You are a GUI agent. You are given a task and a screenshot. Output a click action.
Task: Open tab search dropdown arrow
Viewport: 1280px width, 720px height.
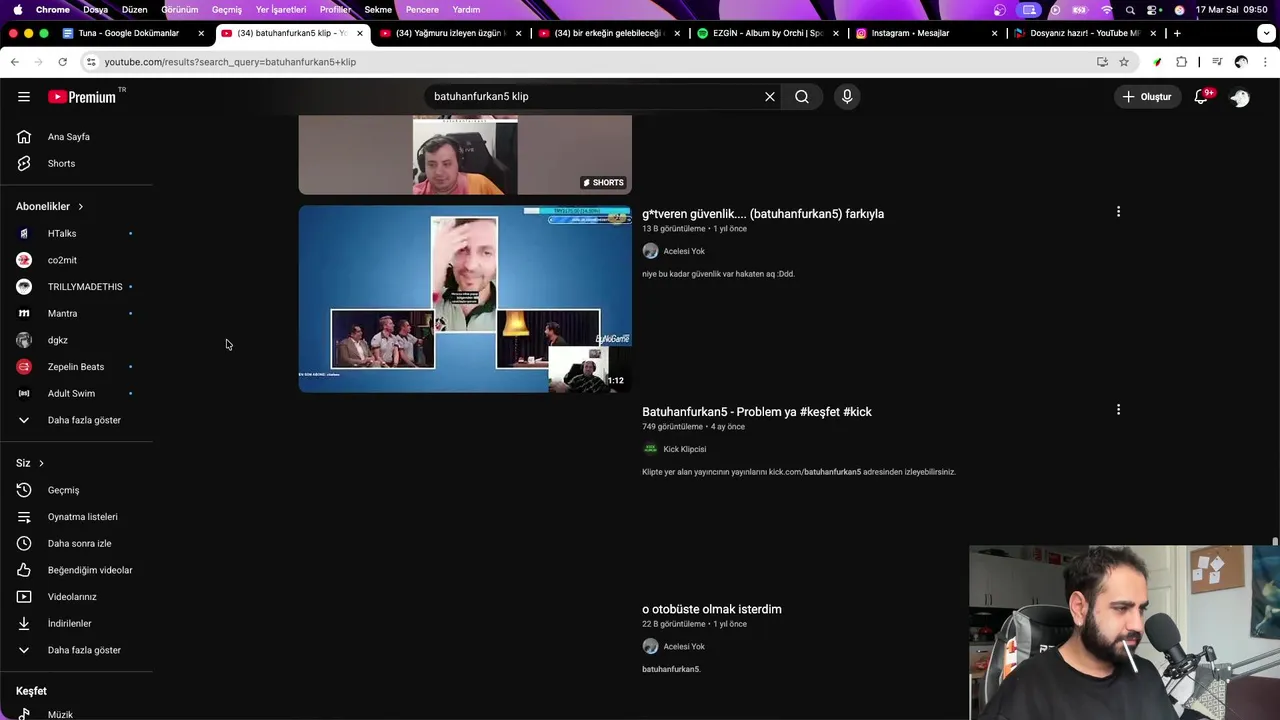click(x=1266, y=33)
